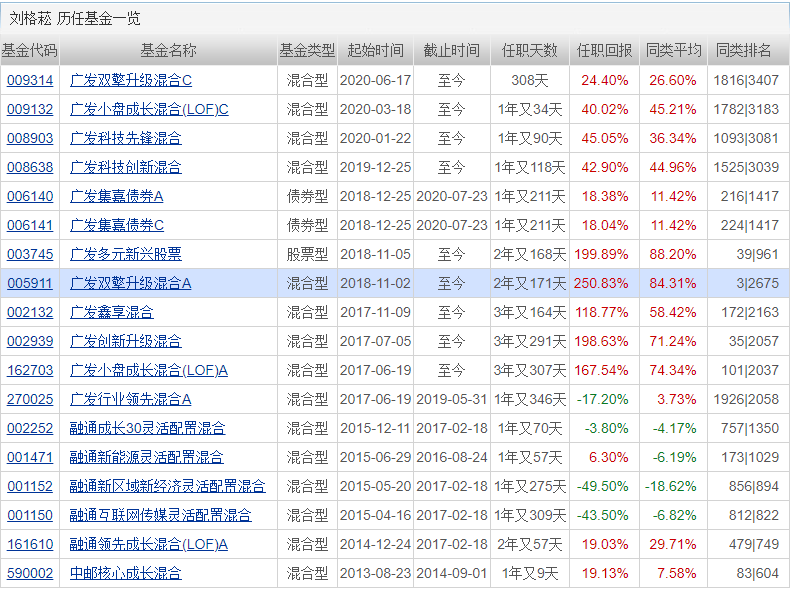Open 广发双擎升级混合A fund link

(x=131, y=283)
